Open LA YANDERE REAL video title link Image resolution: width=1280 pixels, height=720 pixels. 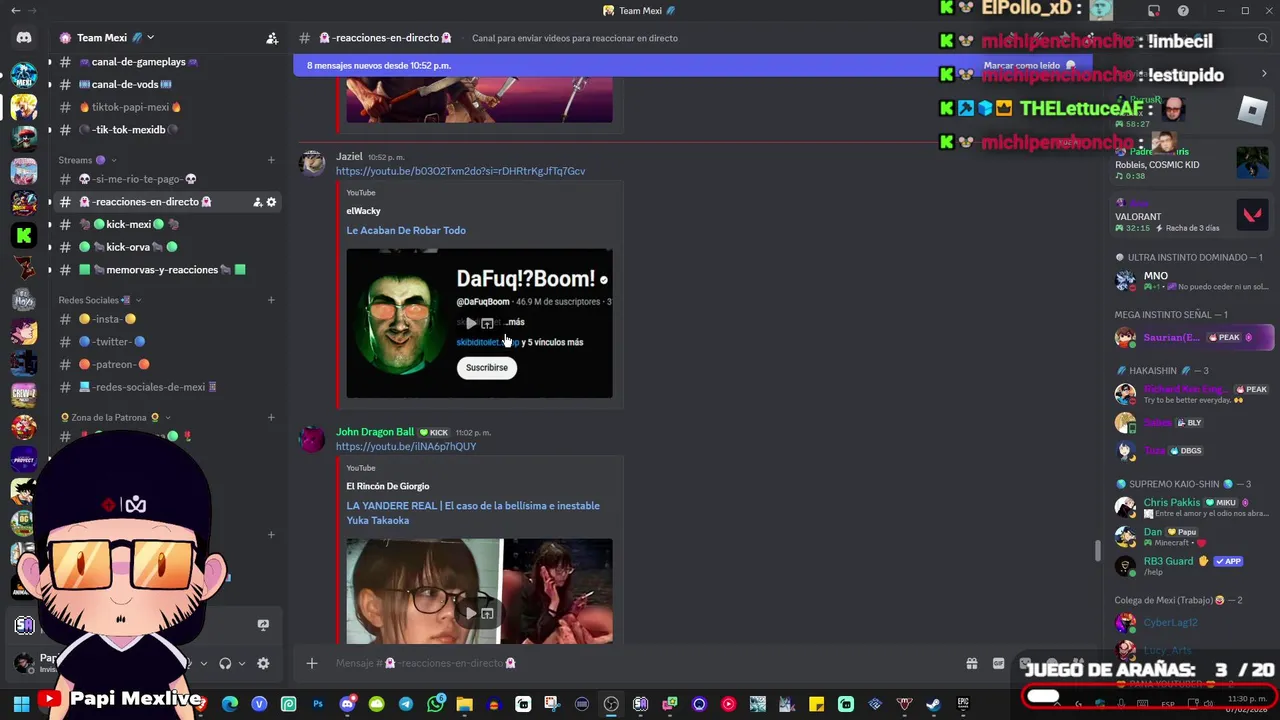(x=473, y=513)
